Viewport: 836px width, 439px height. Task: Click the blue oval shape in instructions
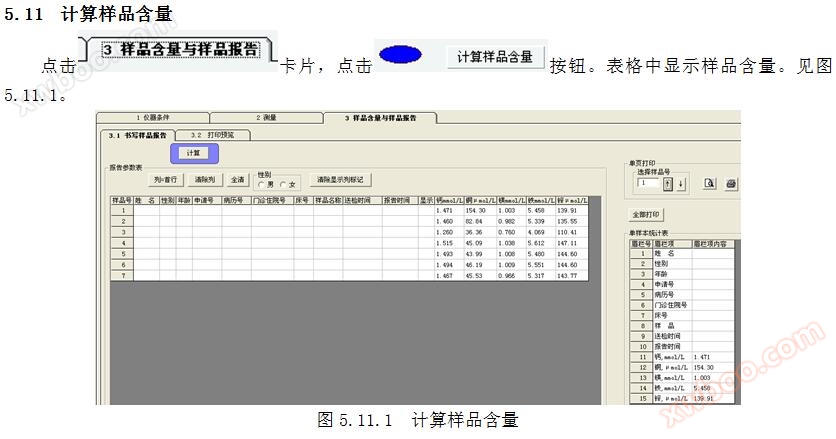pyautogui.click(x=399, y=55)
